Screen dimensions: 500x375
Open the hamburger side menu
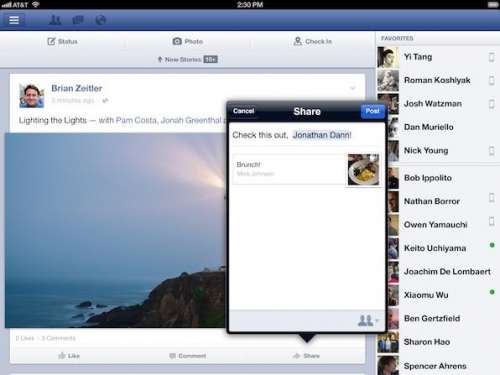[14, 20]
